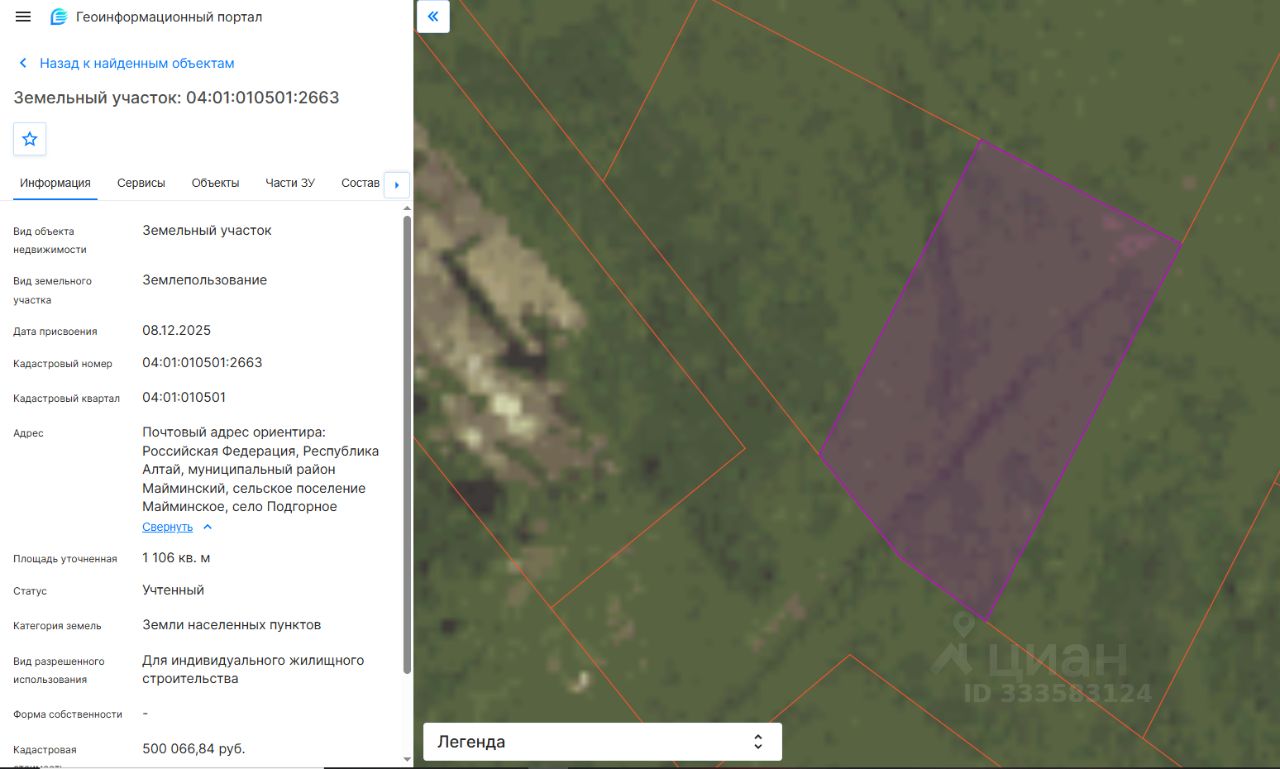The height and width of the screenshot is (769, 1280).
Task: Select the Части ЗУ tab
Action: click(290, 183)
